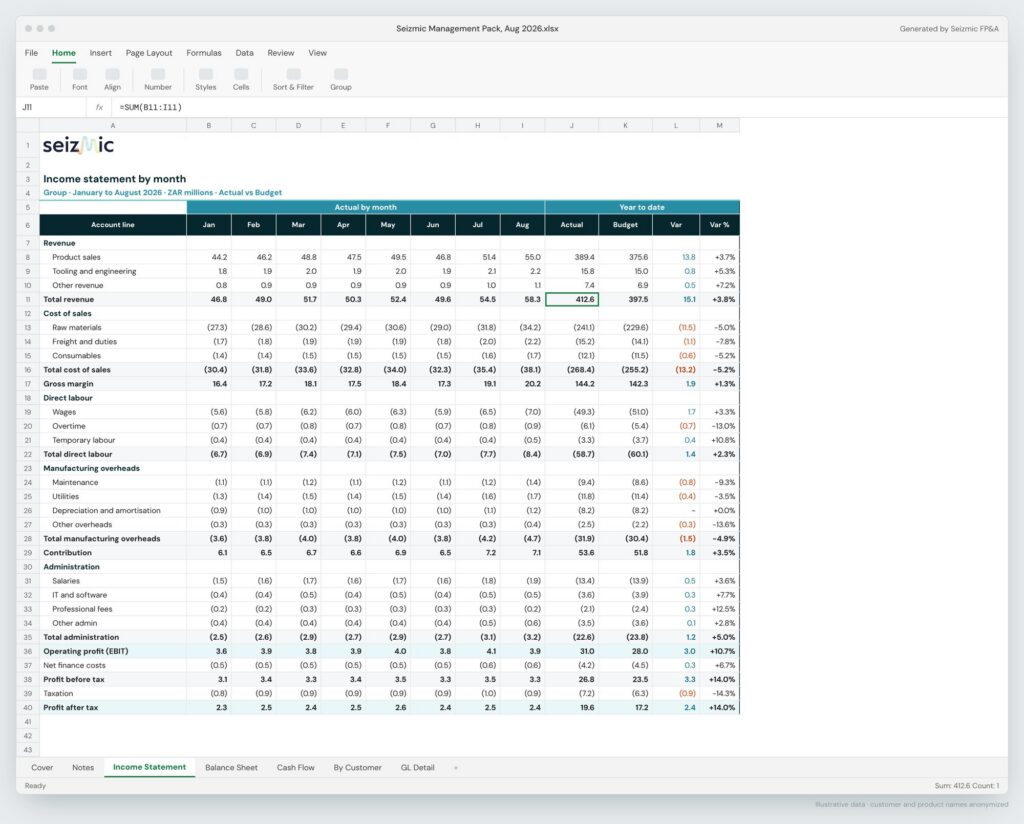Click the 'Raw materials' row label
The image size is (1024, 824).
76,328
